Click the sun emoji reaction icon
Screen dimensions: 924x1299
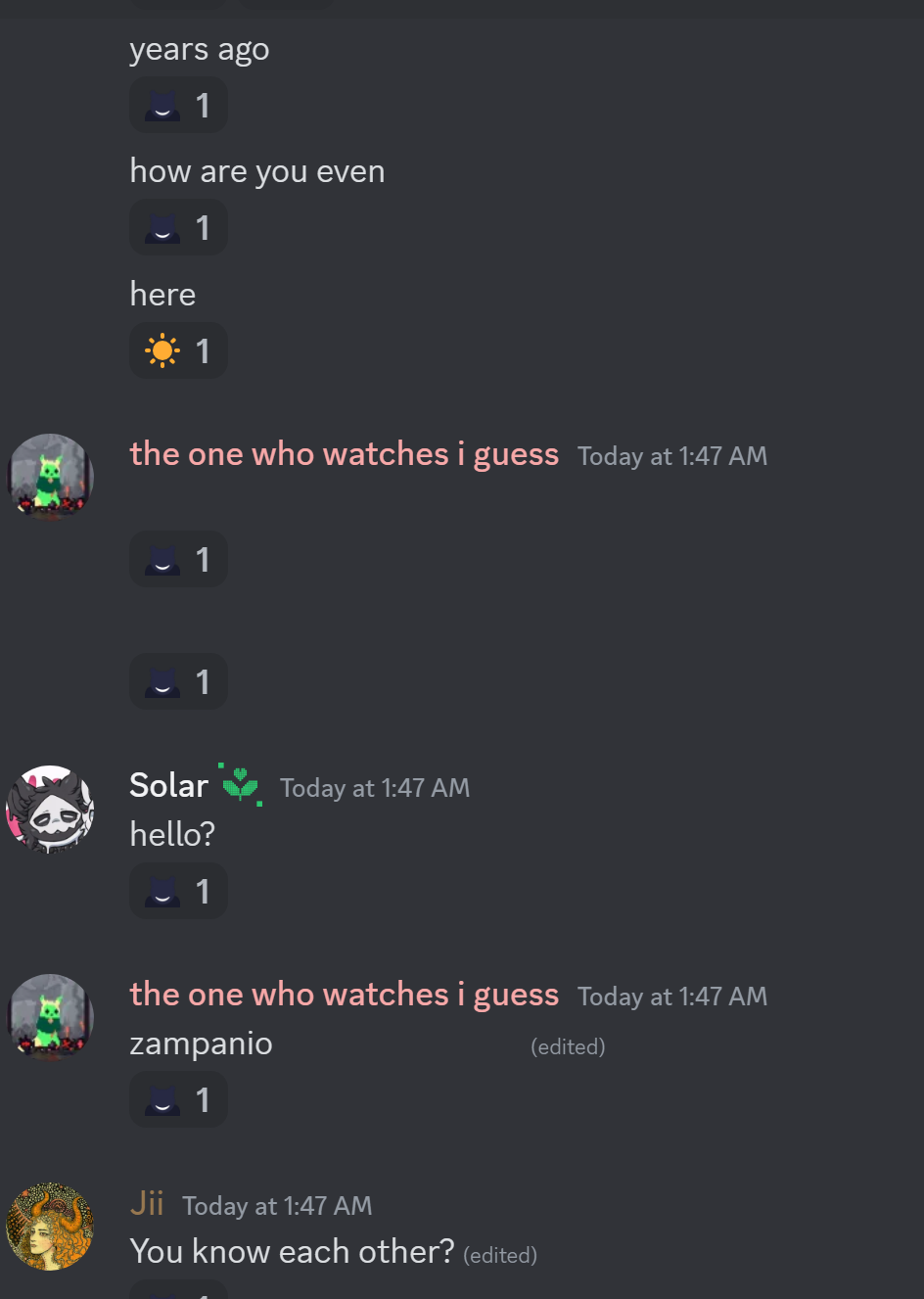click(162, 350)
